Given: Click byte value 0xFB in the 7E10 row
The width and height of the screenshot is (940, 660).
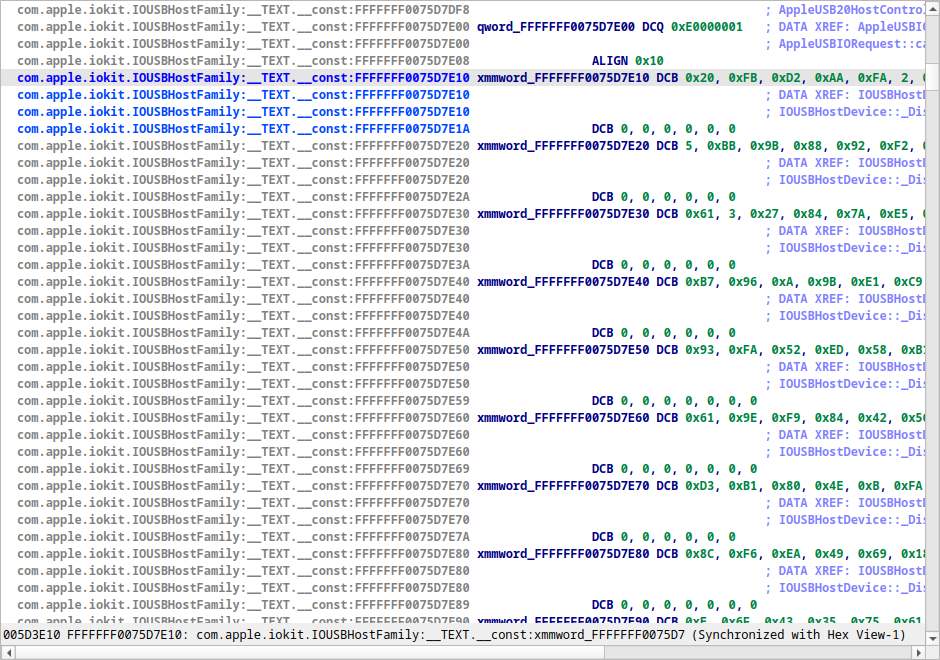Looking at the screenshot, I should click(x=742, y=78).
